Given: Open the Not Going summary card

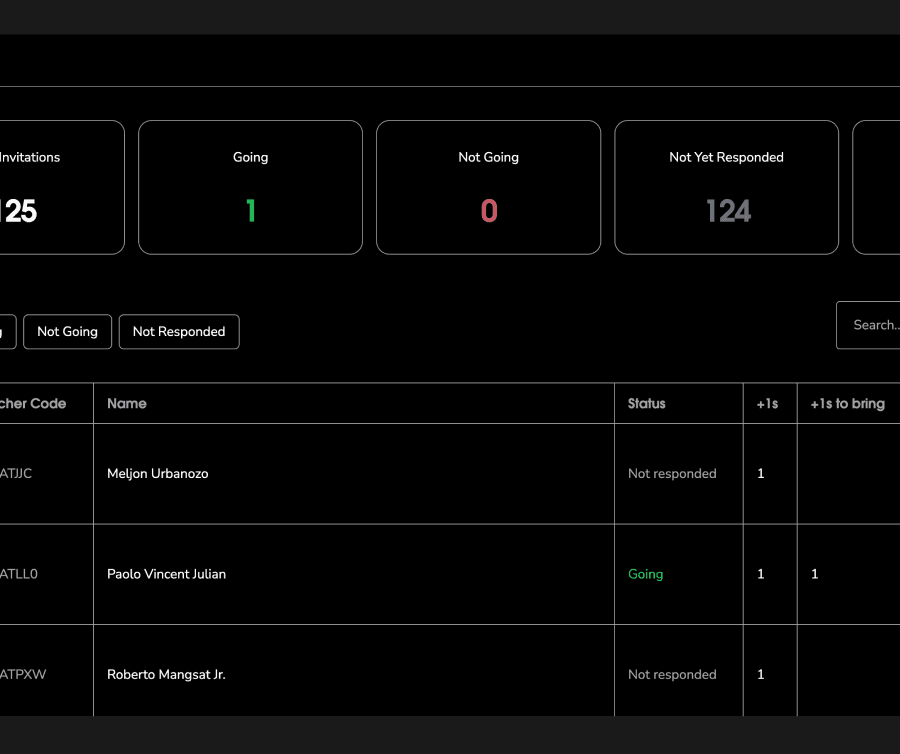Looking at the screenshot, I should (x=488, y=187).
